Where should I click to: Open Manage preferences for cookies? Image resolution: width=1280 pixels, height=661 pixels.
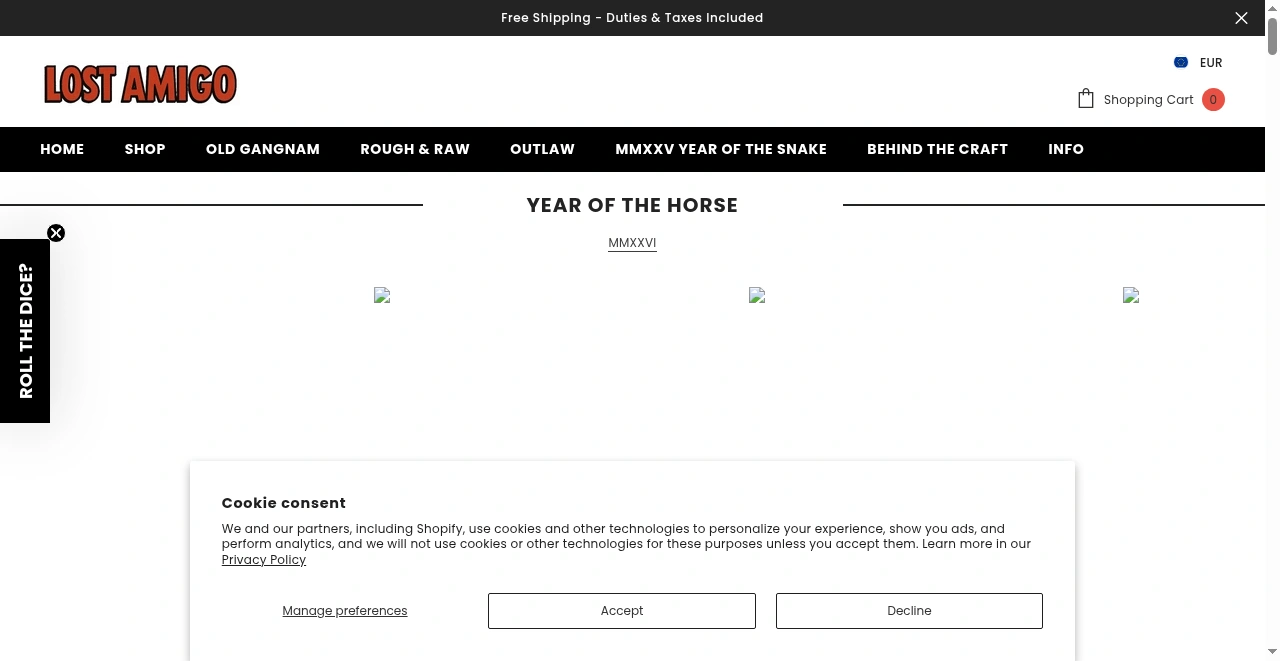click(x=345, y=611)
